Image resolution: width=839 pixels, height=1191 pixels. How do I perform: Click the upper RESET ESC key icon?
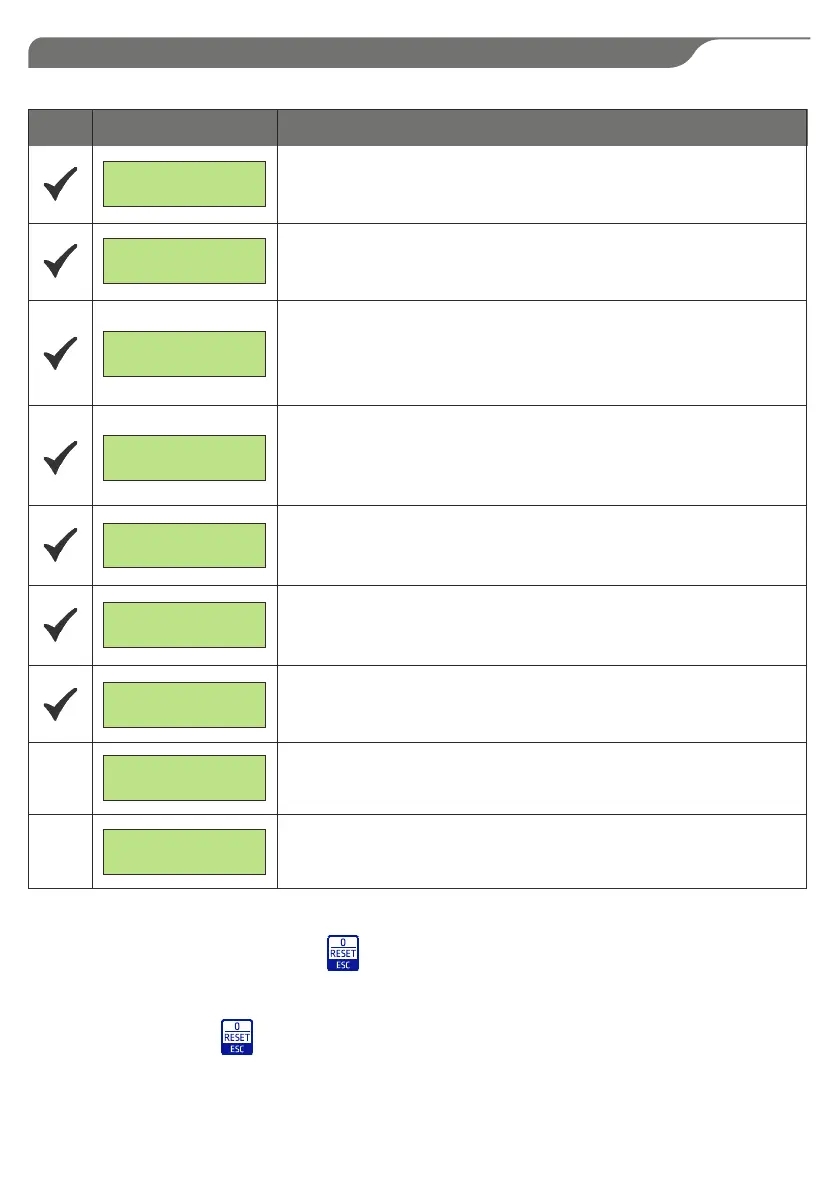[342, 953]
